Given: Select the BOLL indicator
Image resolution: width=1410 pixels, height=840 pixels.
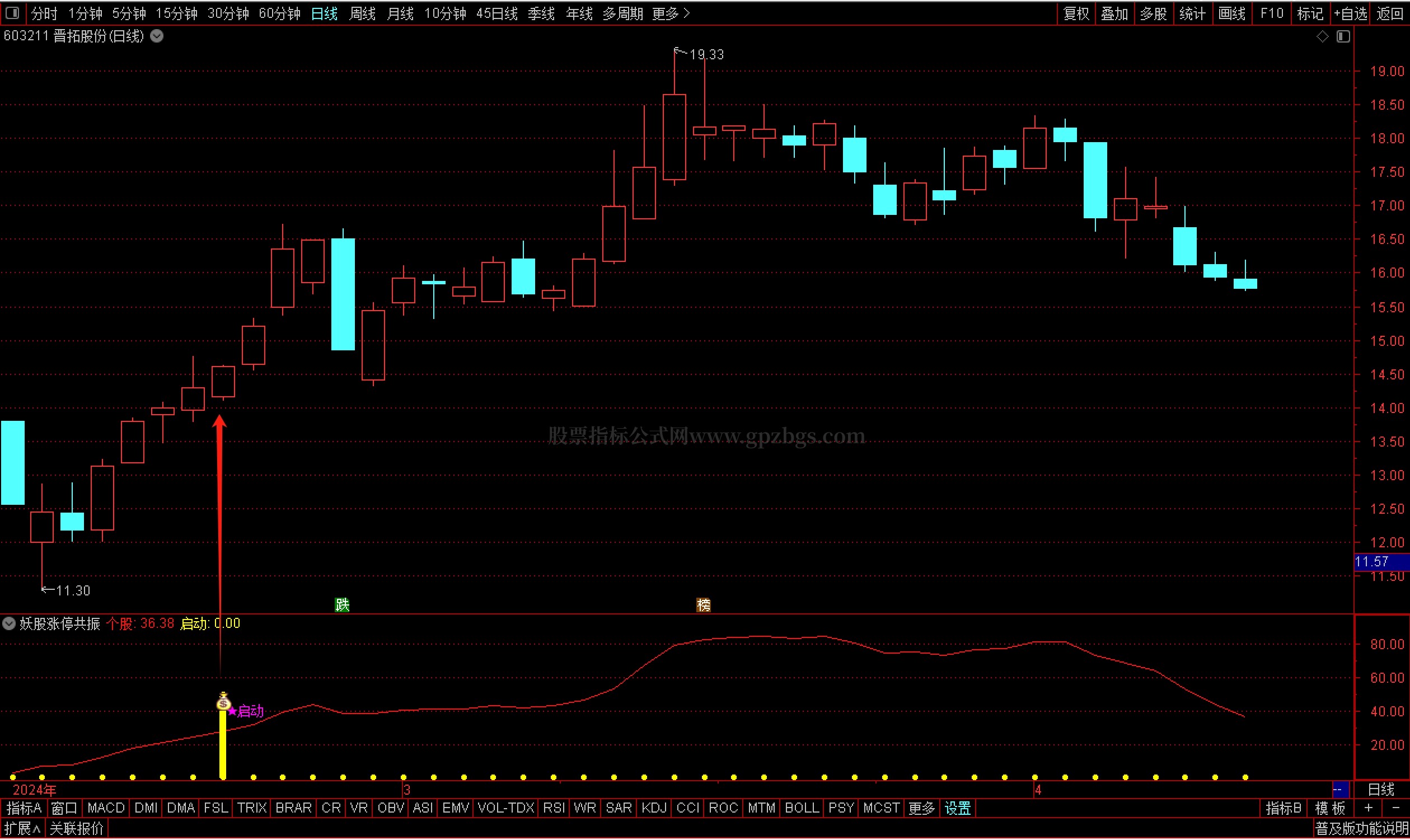Looking at the screenshot, I should point(802,809).
